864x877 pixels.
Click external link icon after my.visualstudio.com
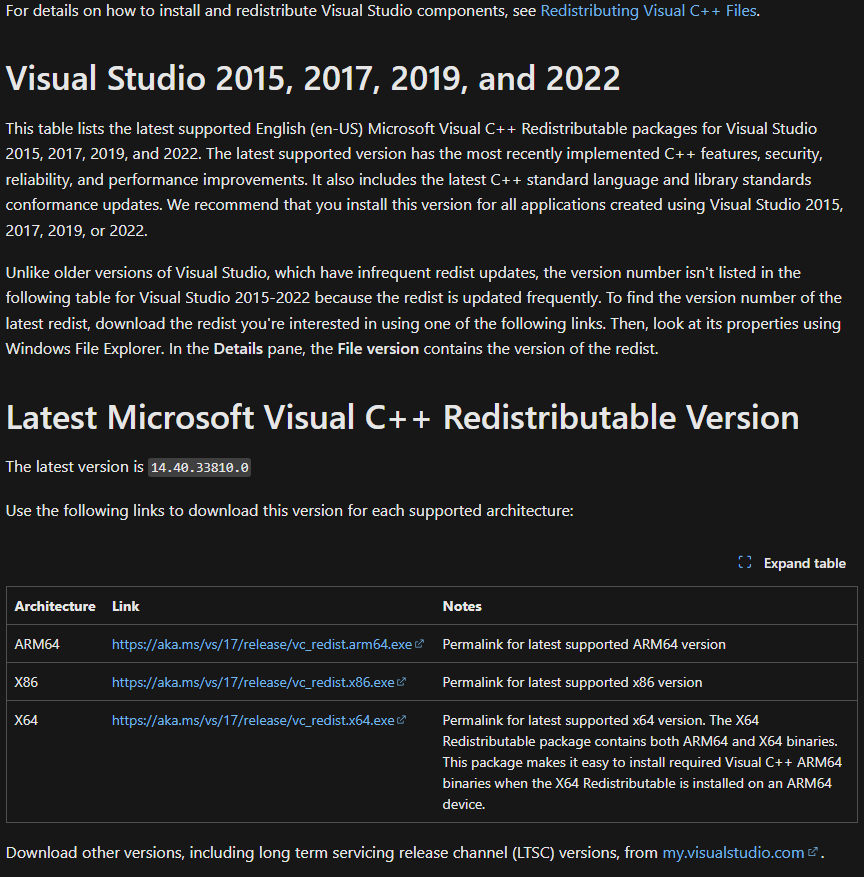813,852
